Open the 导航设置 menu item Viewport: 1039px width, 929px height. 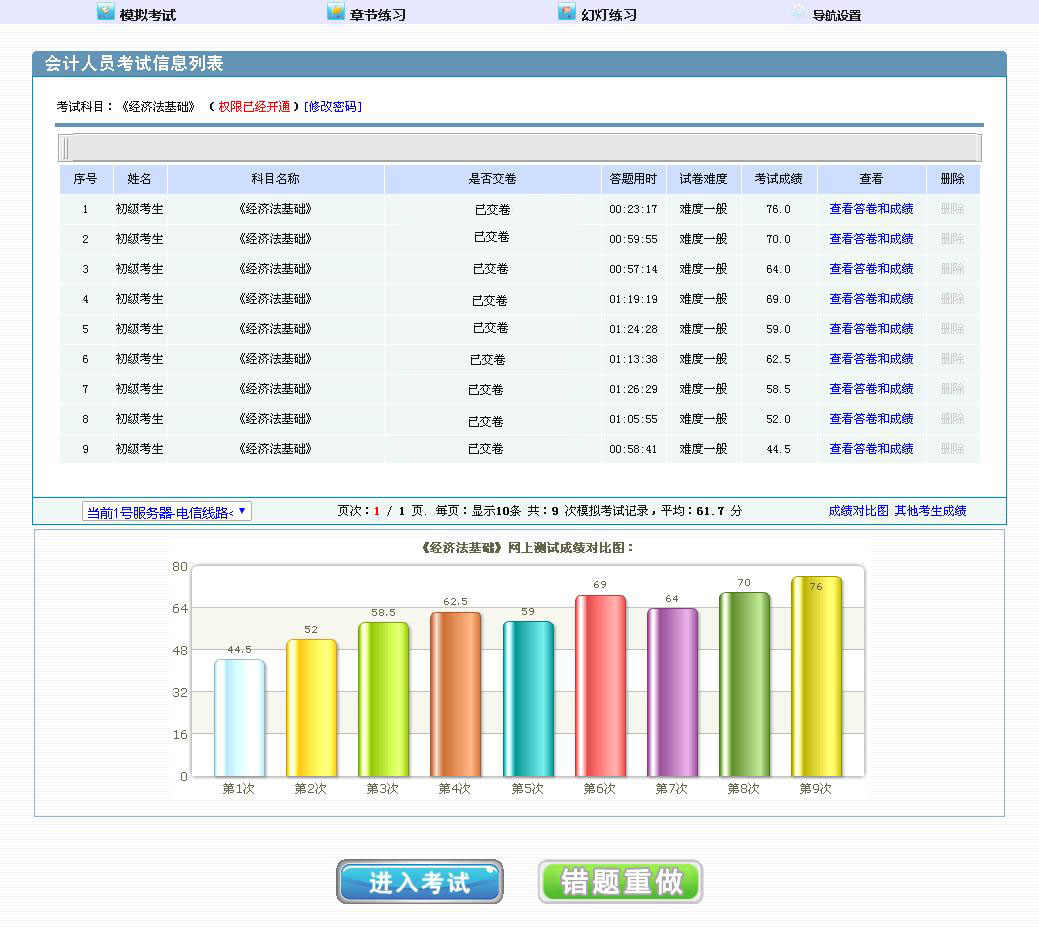[836, 15]
